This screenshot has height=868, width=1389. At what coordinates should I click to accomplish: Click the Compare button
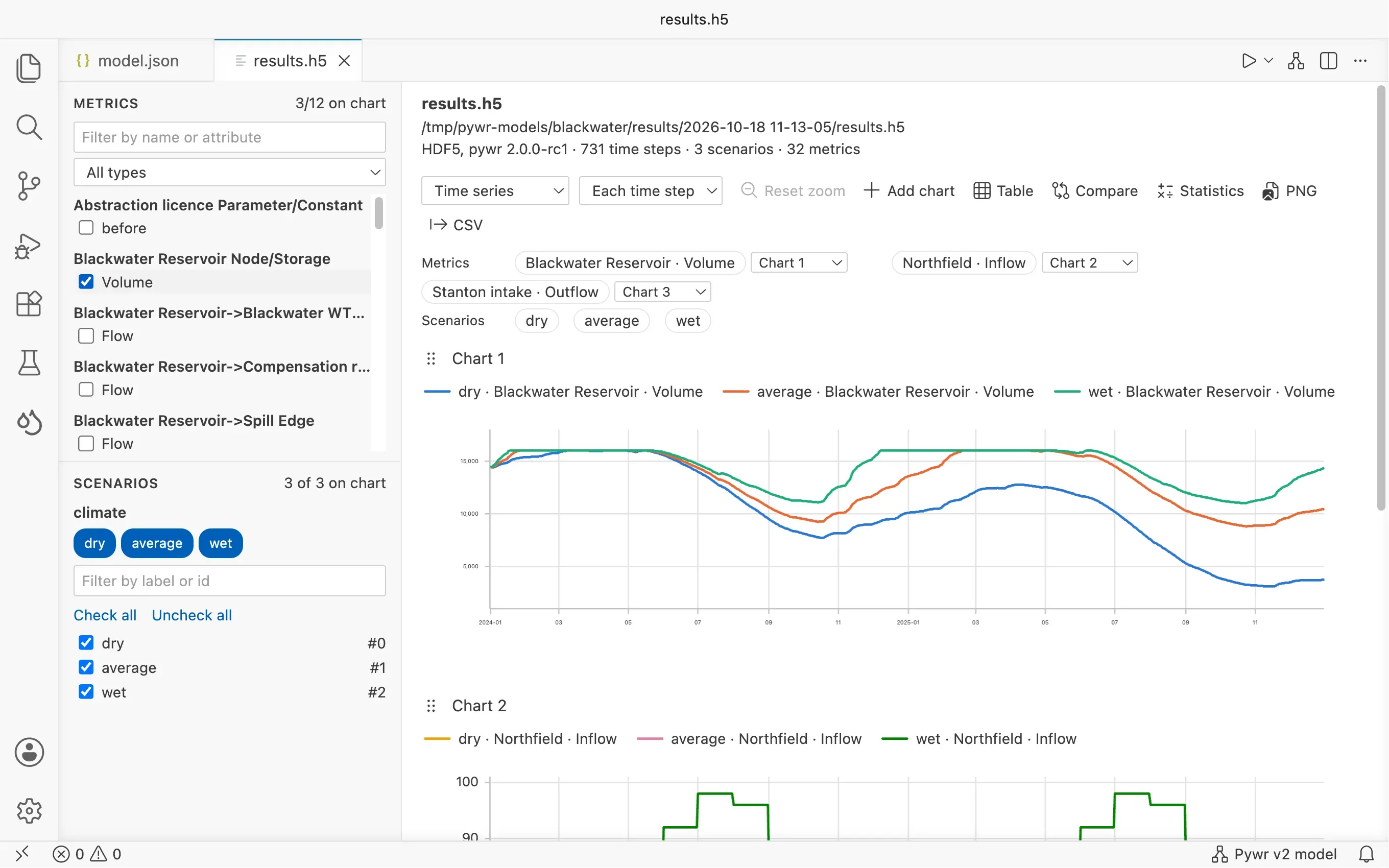pyautogui.click(x=1094, y=190)
